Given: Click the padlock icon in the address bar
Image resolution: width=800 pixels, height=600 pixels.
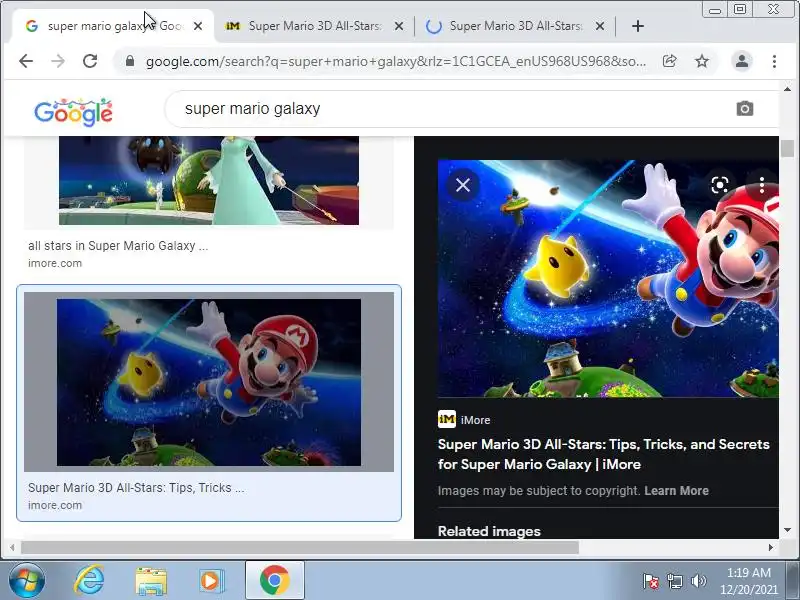Looking at the screenshot, I should [x=130, y=61].
